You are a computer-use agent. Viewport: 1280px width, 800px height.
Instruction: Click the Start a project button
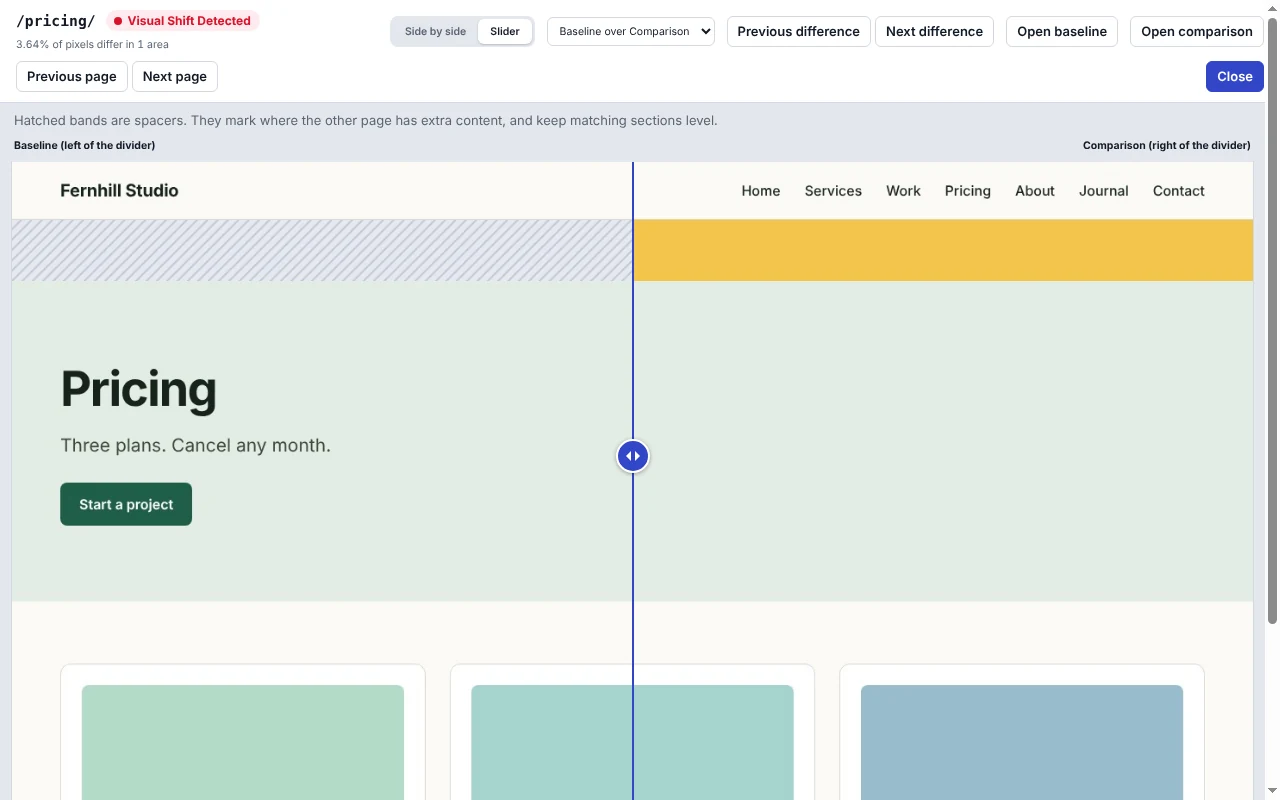(x=126, y=504)
